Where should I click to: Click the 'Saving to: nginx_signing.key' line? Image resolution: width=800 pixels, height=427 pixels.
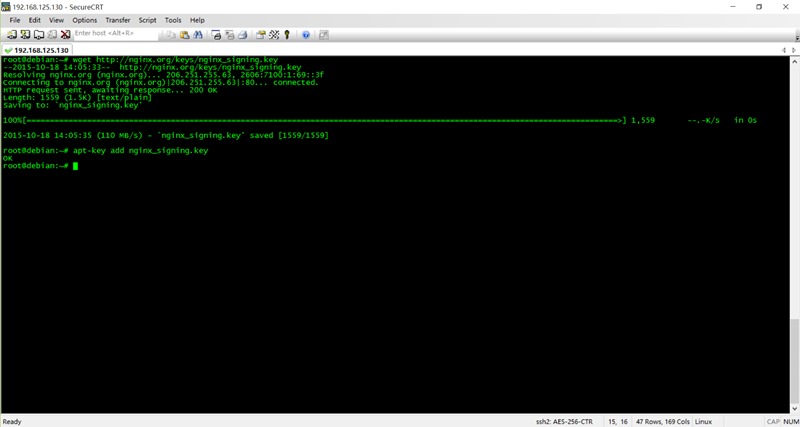pos(72,105)
